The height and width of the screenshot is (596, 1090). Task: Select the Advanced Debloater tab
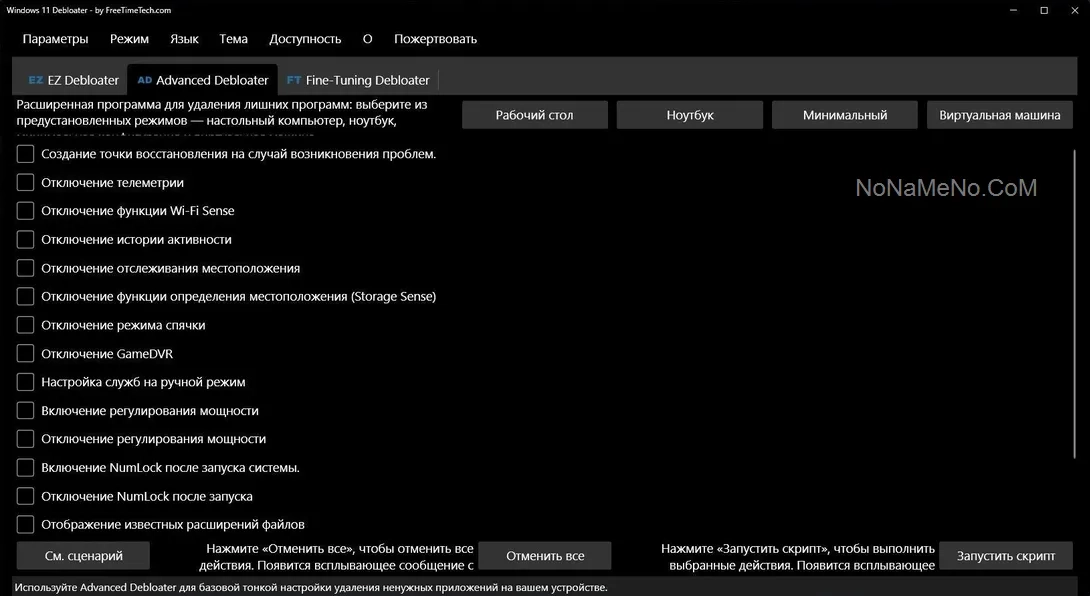(x=203, y=80)
